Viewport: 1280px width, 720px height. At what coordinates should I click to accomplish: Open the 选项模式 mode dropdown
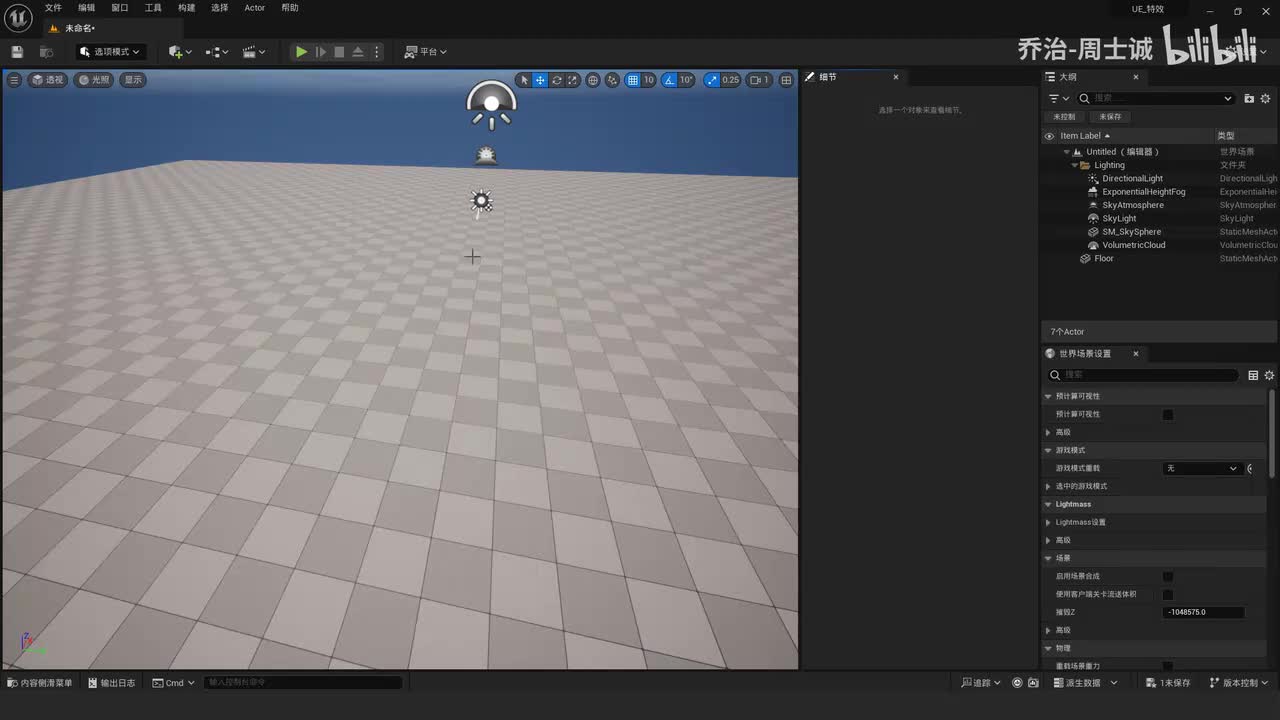click(x=110, y=52)
